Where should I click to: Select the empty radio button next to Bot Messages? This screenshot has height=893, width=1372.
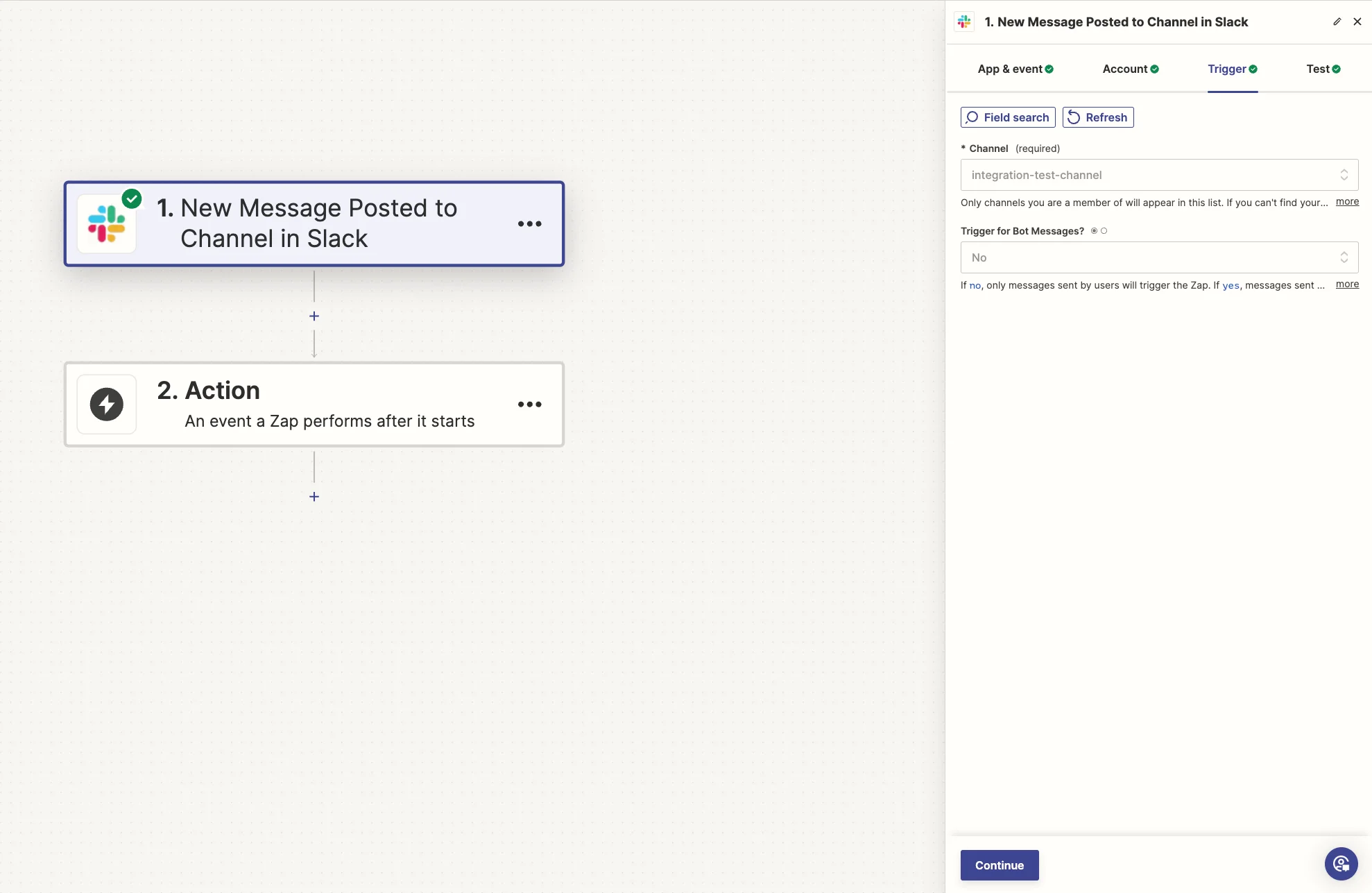pyautogui.click(x=1104, y=231)
